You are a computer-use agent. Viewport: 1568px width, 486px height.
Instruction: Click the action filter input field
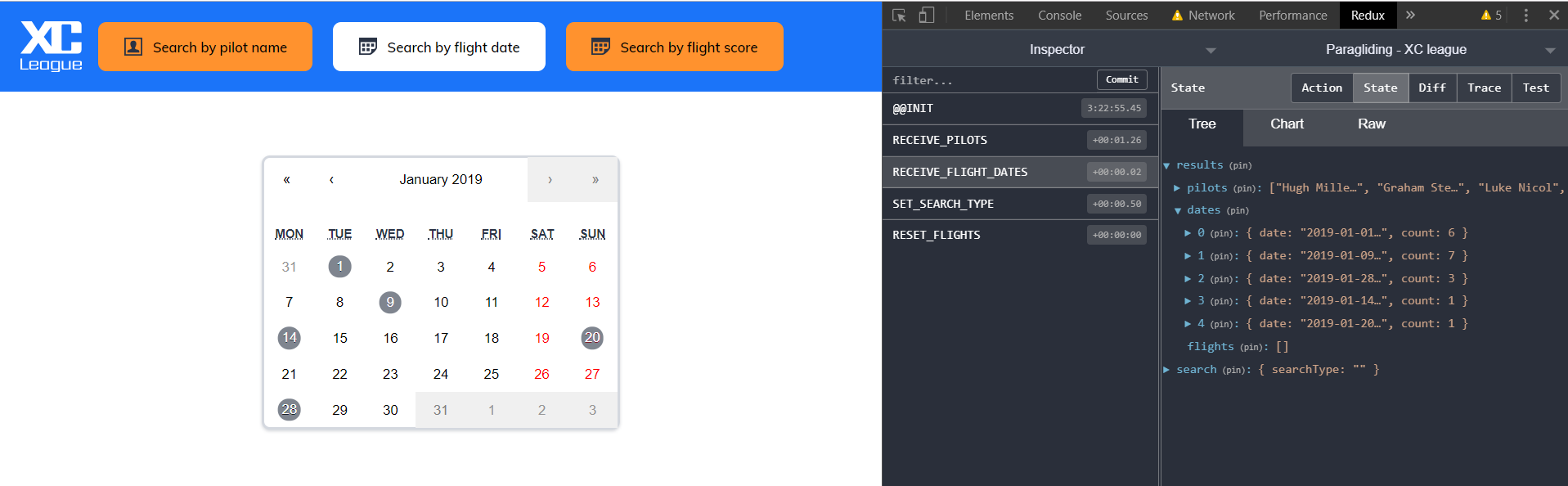click(990, 80)
